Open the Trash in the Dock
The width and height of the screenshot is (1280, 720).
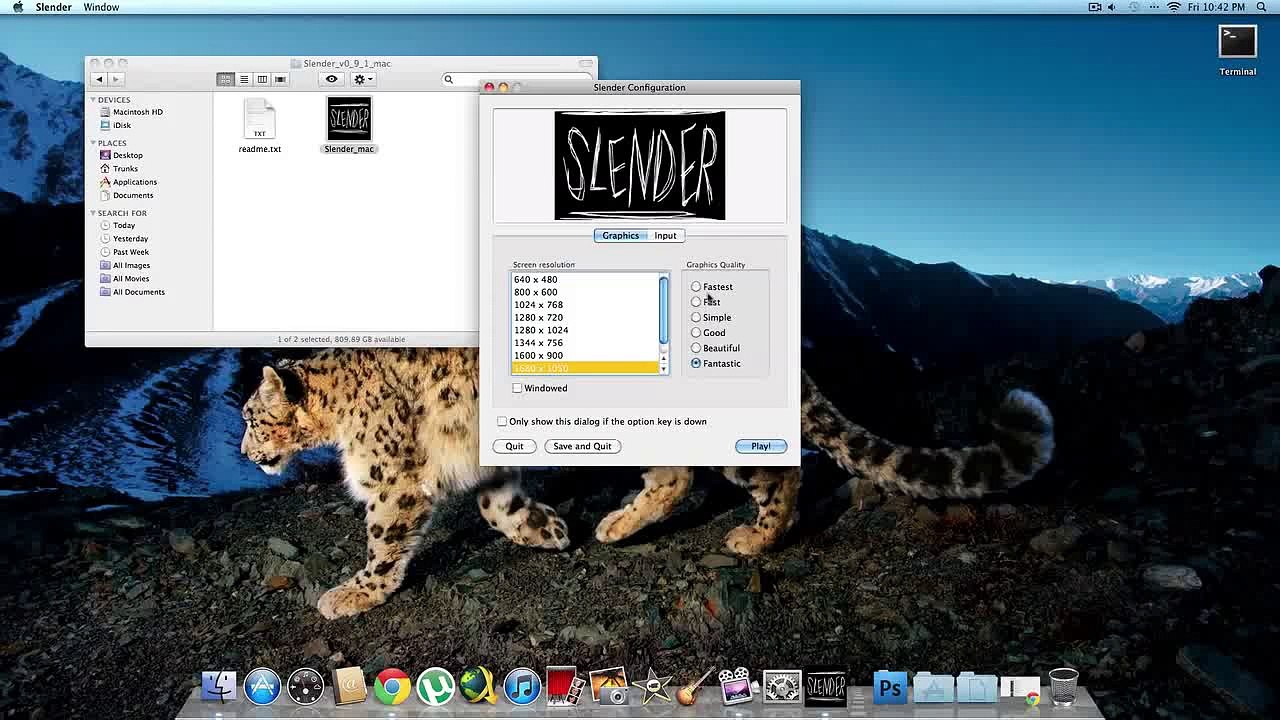click(1063, 686)
